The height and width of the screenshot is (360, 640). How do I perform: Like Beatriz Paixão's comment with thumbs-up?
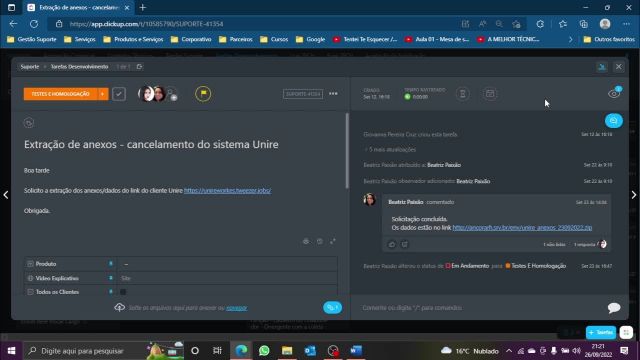(392, 244)
